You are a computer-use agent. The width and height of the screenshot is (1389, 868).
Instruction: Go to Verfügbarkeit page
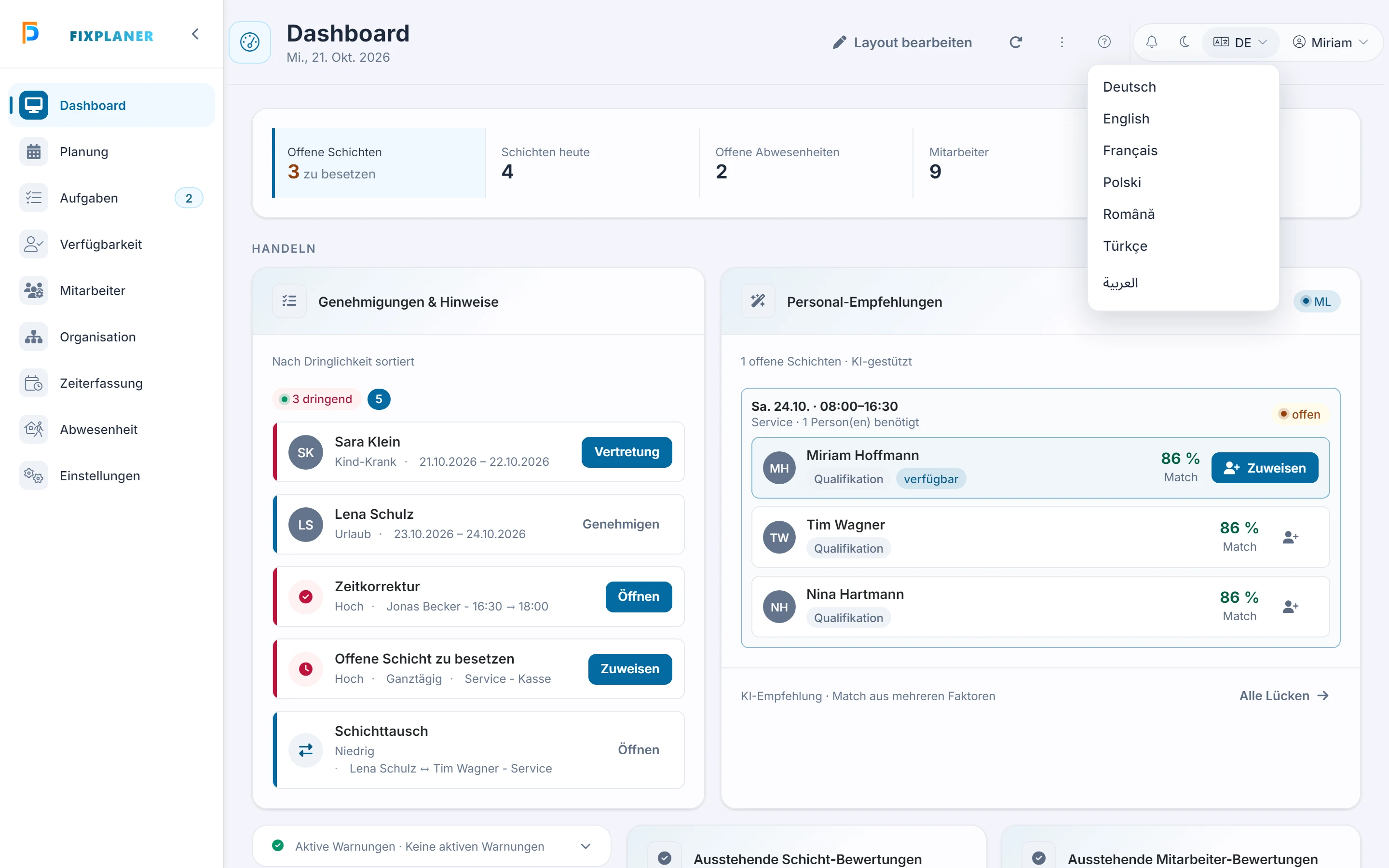pyautogui.click(x=111, y=244)
